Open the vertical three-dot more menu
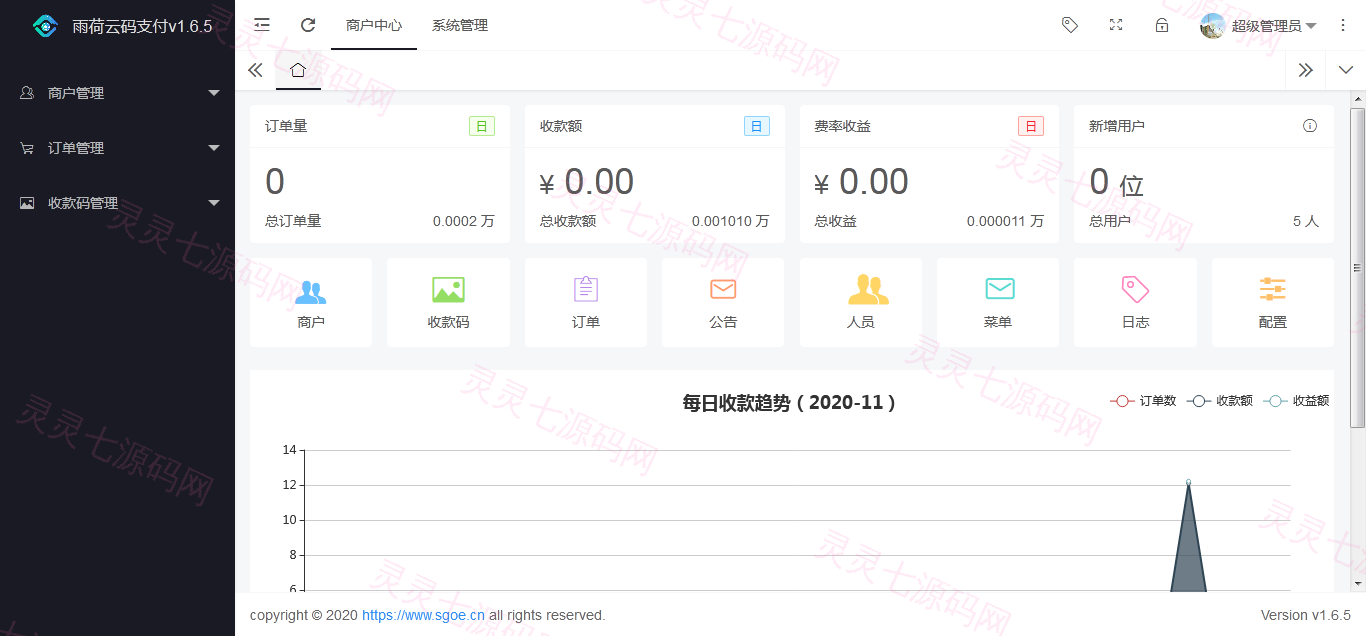1366x636 pixels. click(x=1343, y=25)
